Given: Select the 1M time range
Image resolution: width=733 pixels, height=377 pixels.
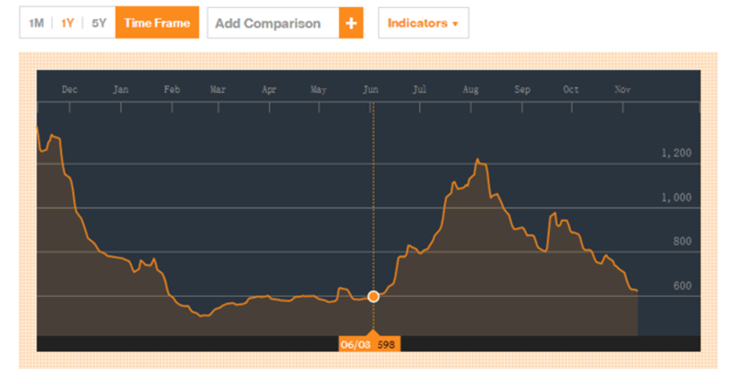Looking at the screenshot, I should coord(36,23).
